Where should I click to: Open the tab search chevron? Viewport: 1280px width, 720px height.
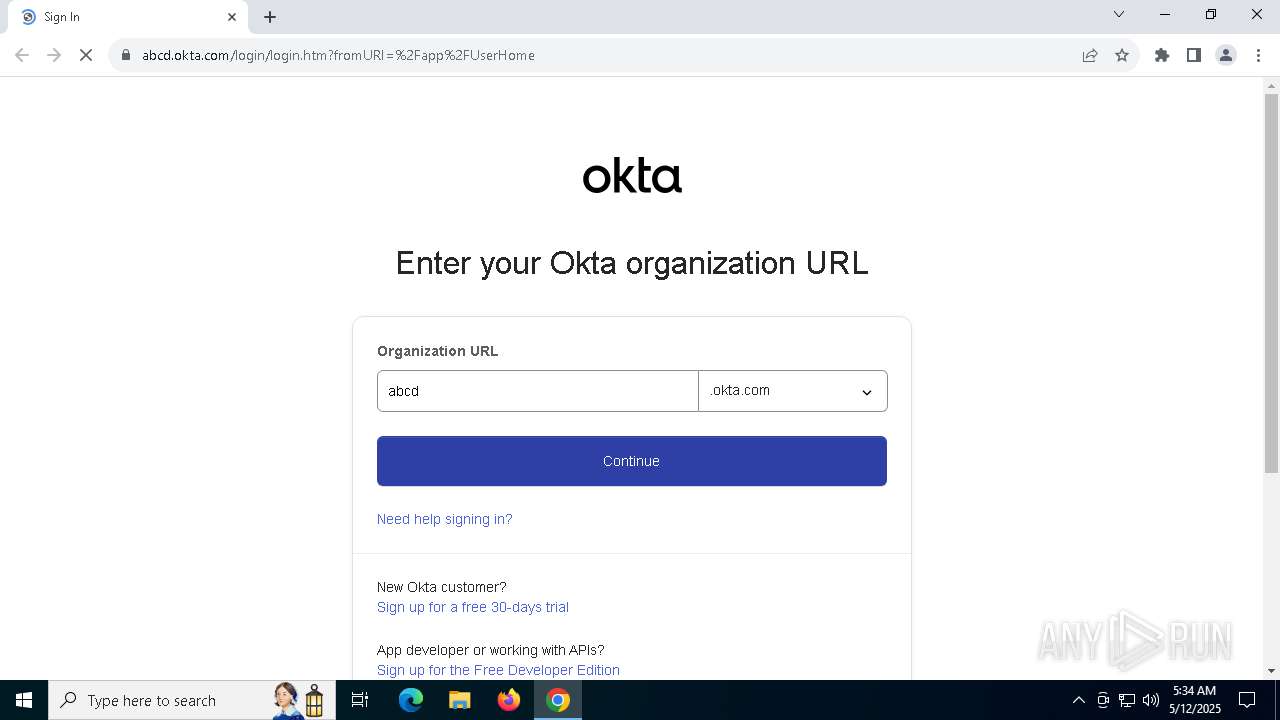point(1119,14)
